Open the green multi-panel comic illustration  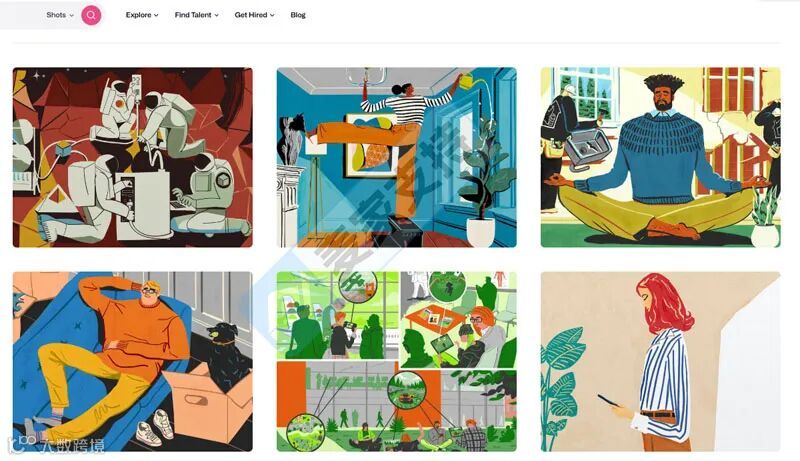[396, 362]
